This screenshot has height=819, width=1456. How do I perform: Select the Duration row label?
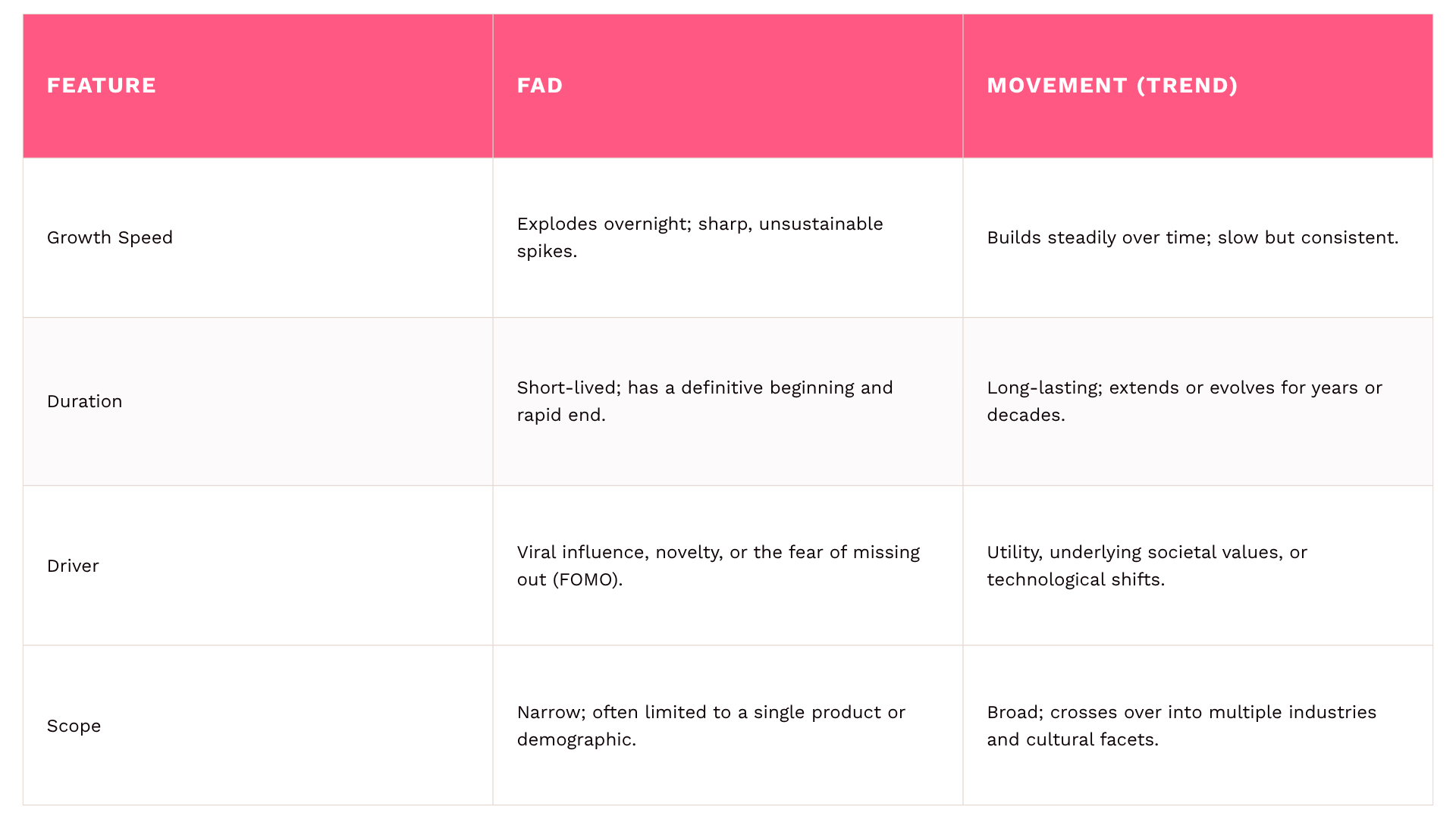click(85, 402)
